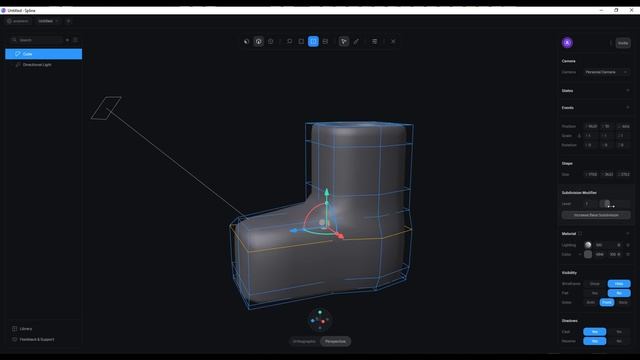Image resolution: width=640 pixels, height=360 pixels.
Task: Click the Library icon in bottom-left panel
Action: pos(15,329)
